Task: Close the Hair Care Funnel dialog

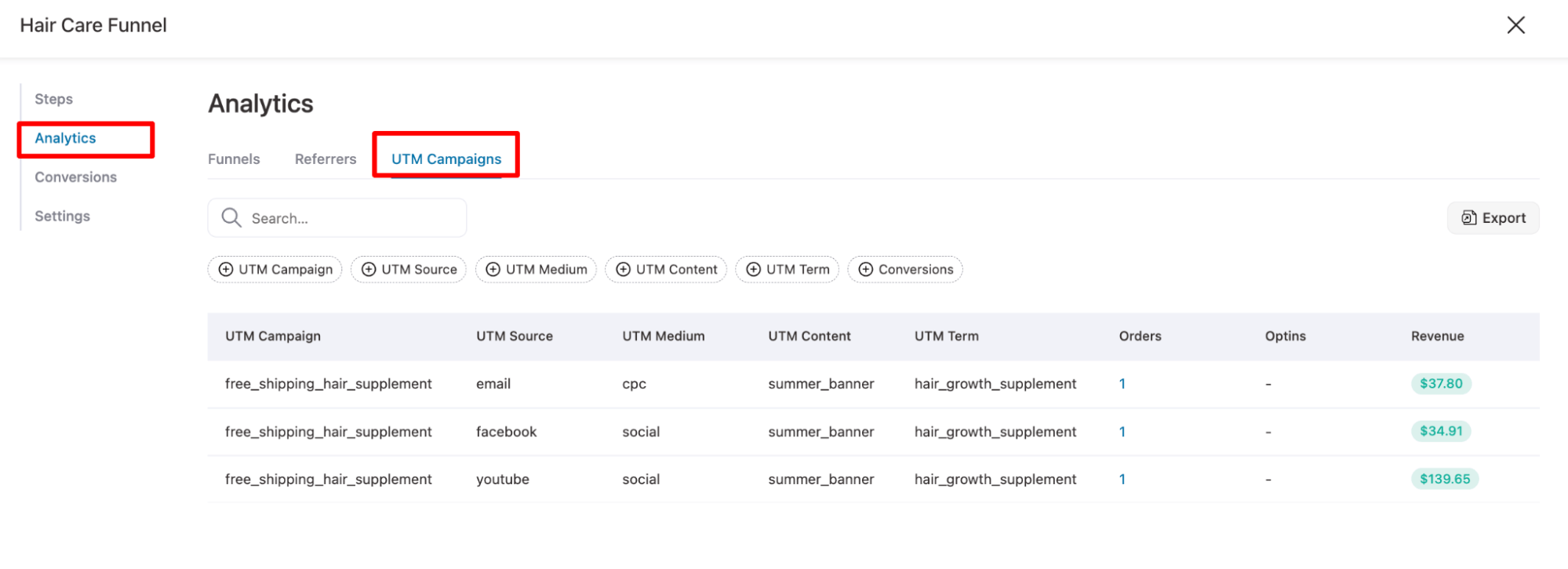Action: [x=1515, y=25]
